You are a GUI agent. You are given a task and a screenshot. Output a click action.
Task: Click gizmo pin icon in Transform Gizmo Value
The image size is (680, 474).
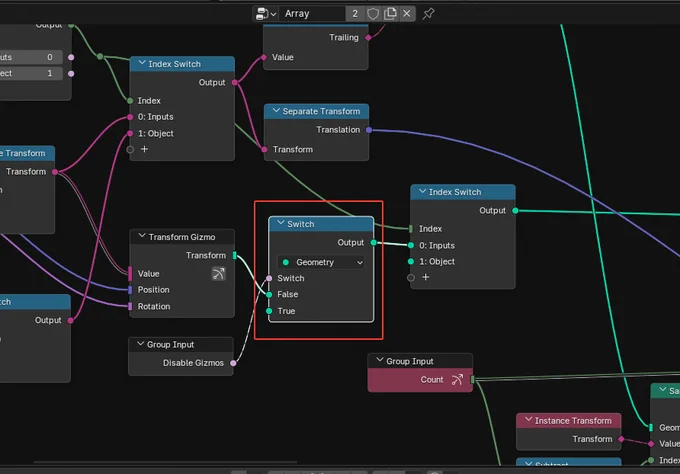click(x=219, y=274)
